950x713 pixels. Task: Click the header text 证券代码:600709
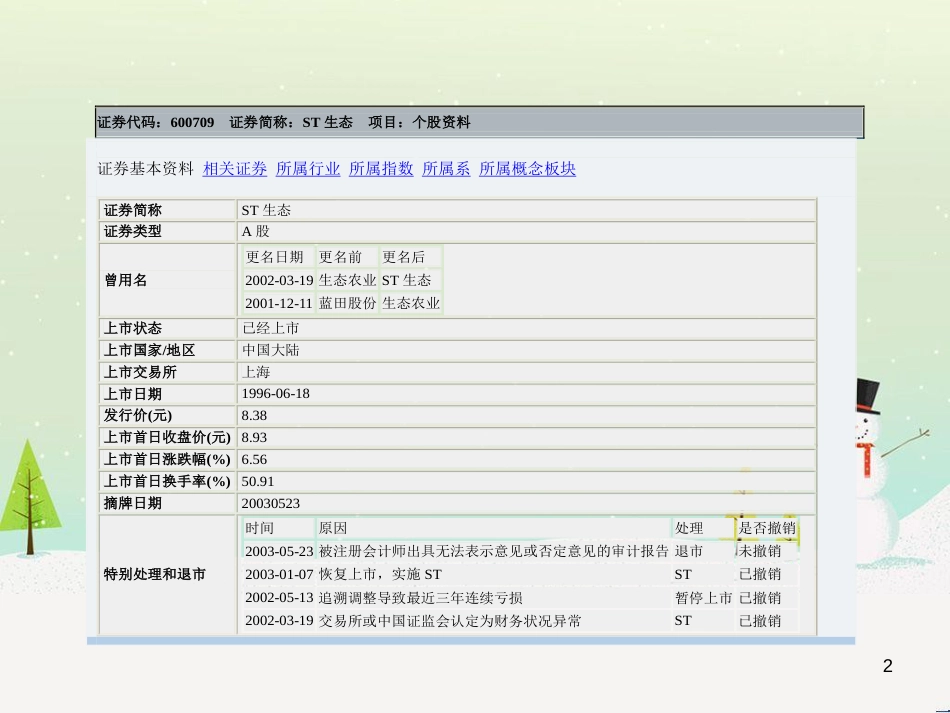coord(156,122)
